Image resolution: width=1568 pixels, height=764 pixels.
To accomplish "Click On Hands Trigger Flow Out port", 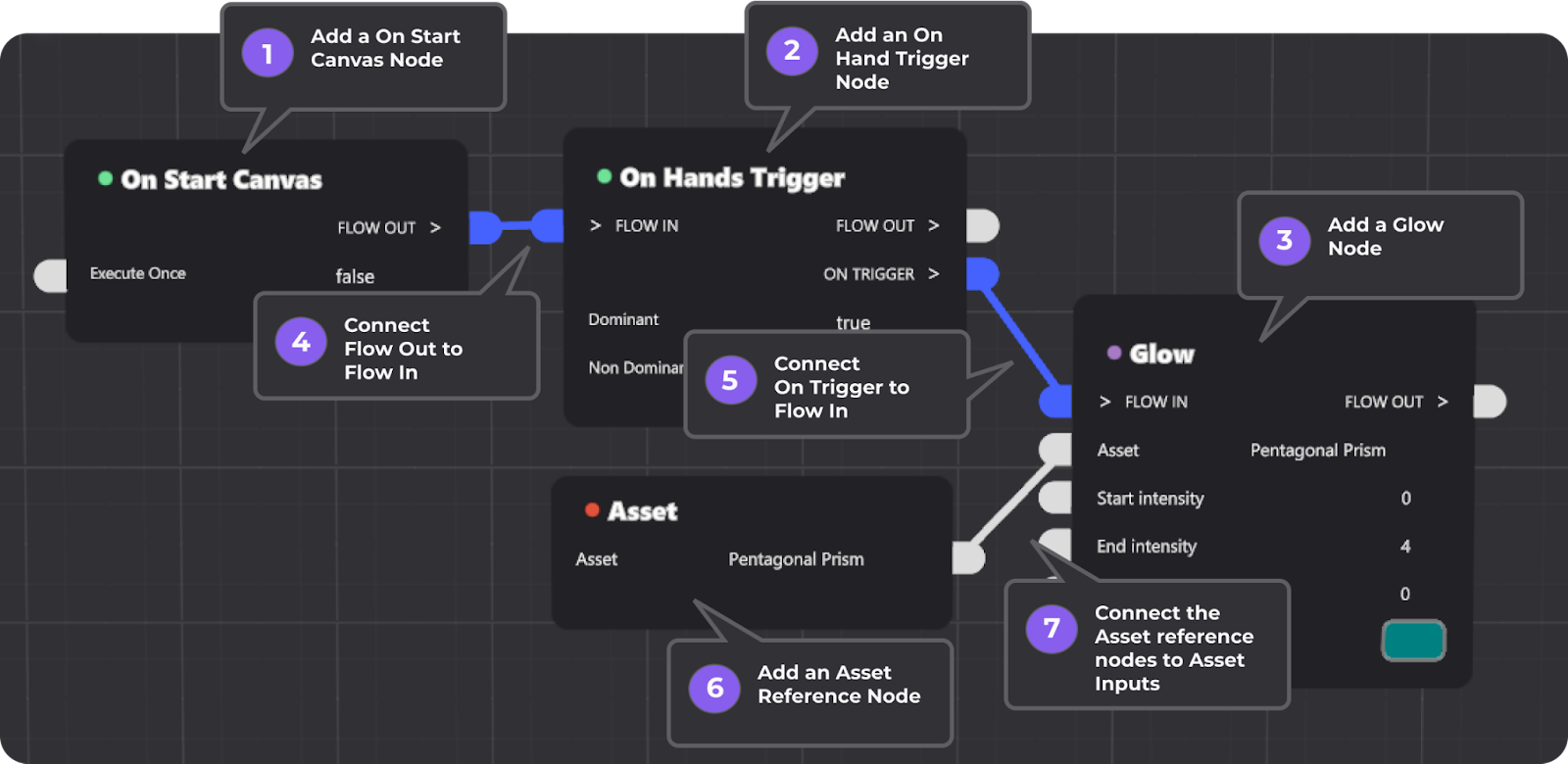I will point(982,226).
